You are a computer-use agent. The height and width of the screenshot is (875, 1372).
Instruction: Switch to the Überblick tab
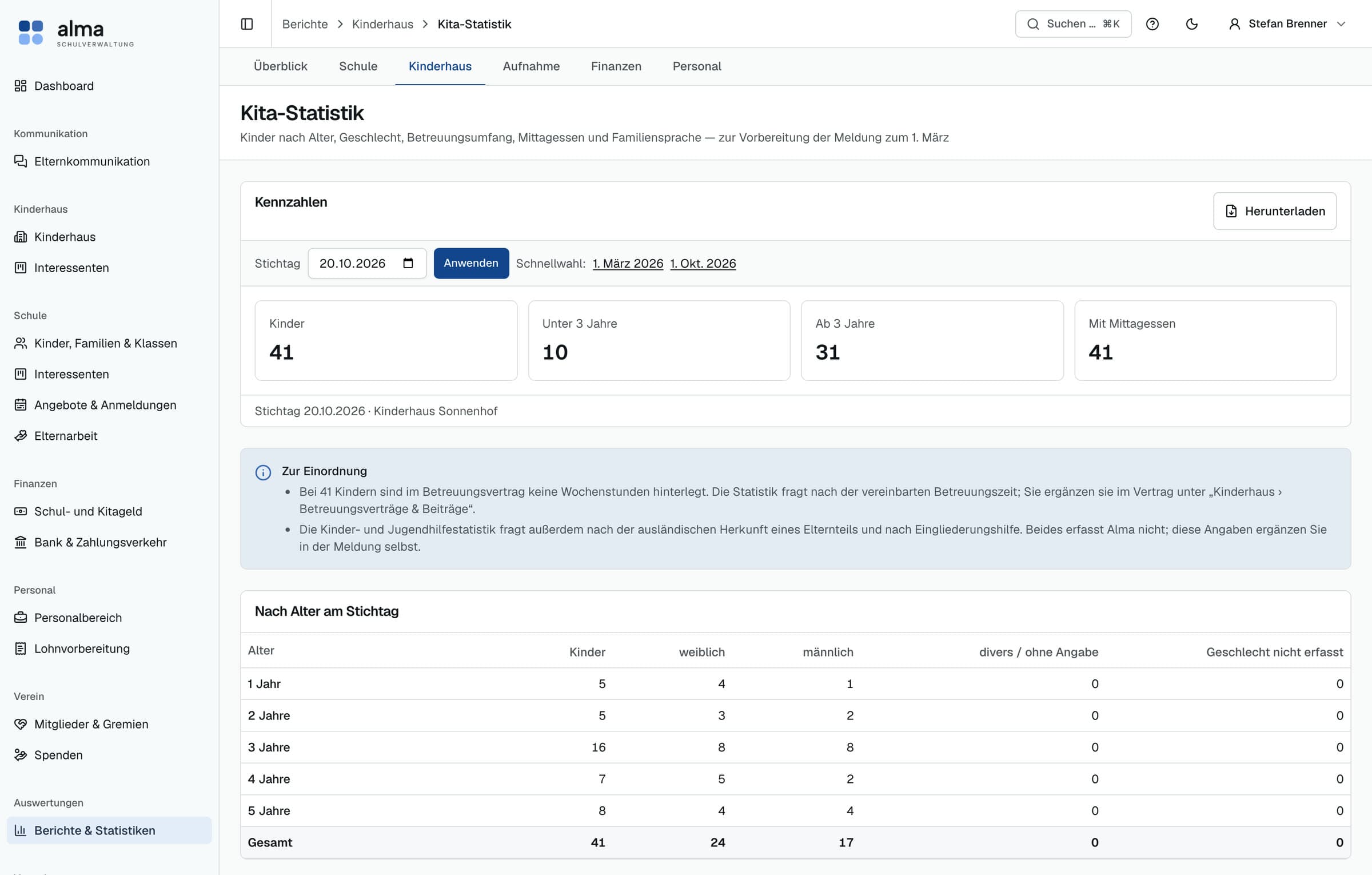click(281, 66)
